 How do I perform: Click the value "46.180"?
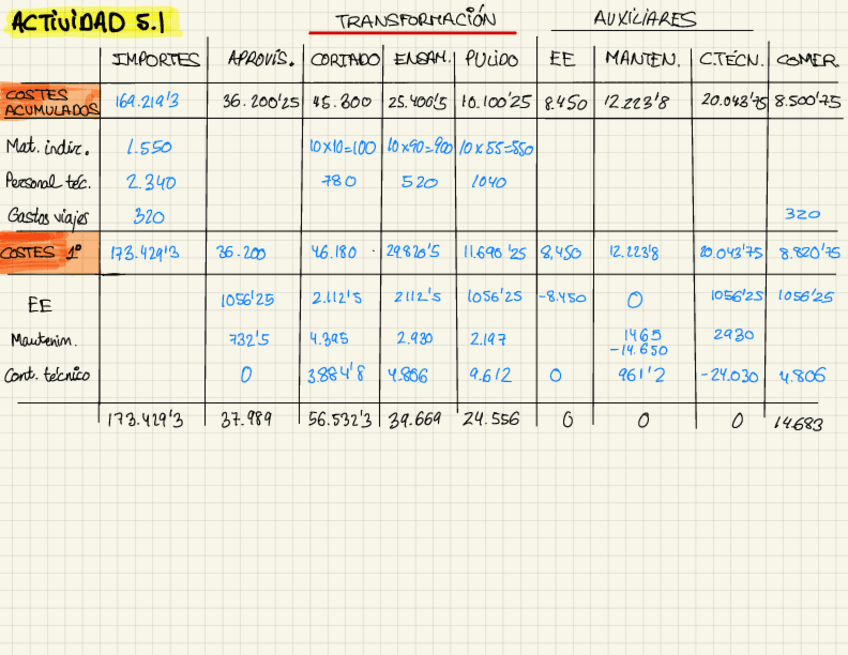coord(334,252)
